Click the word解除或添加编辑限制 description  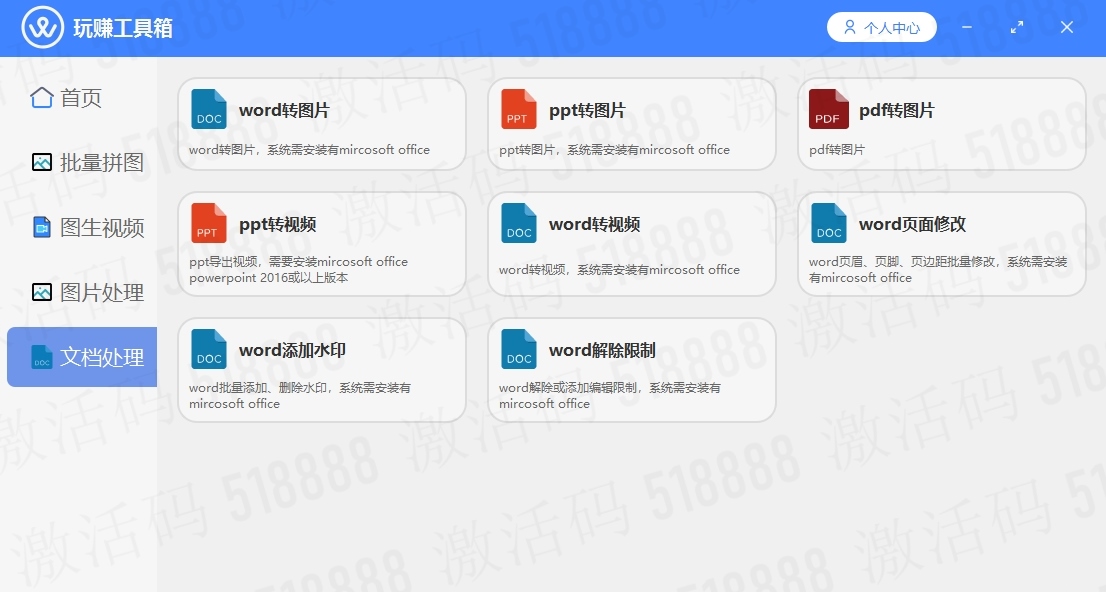(x=609, y=396)
